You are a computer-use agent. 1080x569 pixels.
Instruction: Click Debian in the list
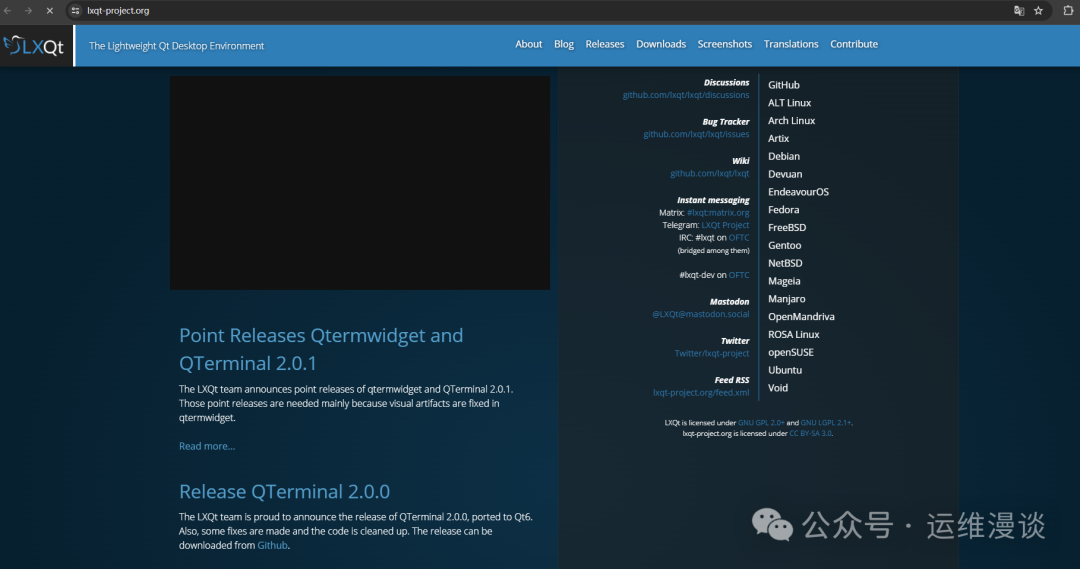(784, 156)
